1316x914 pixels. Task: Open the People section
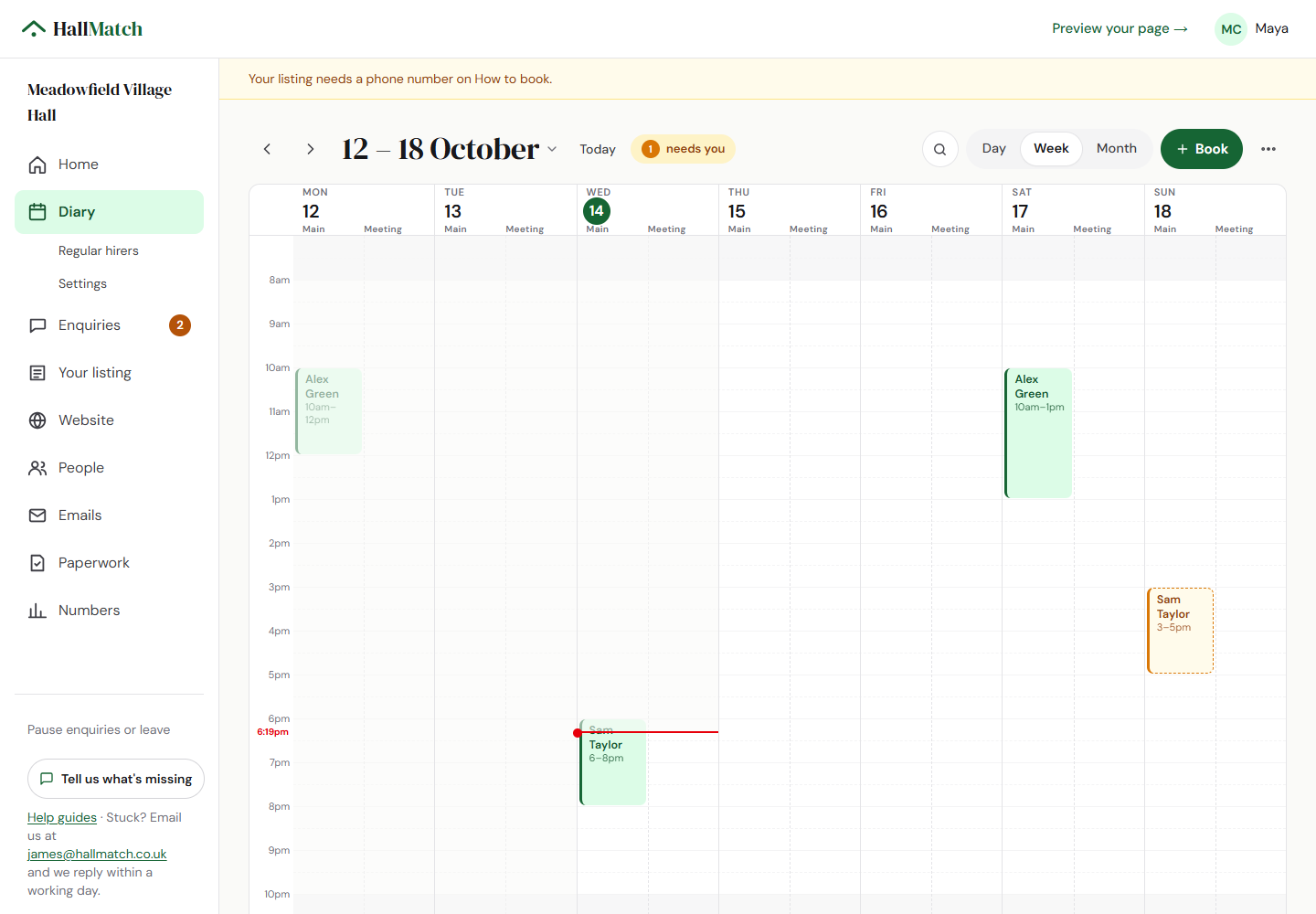click(x=109, y=468)
